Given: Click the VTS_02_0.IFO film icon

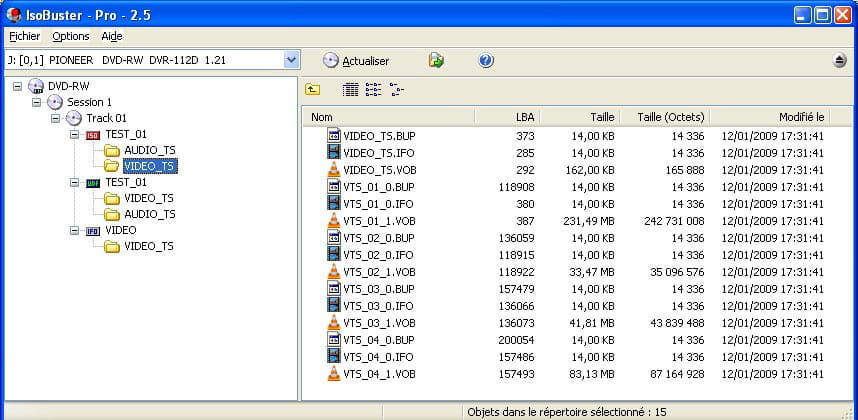Looking at the screenshot, I should [x=334, y=255].
